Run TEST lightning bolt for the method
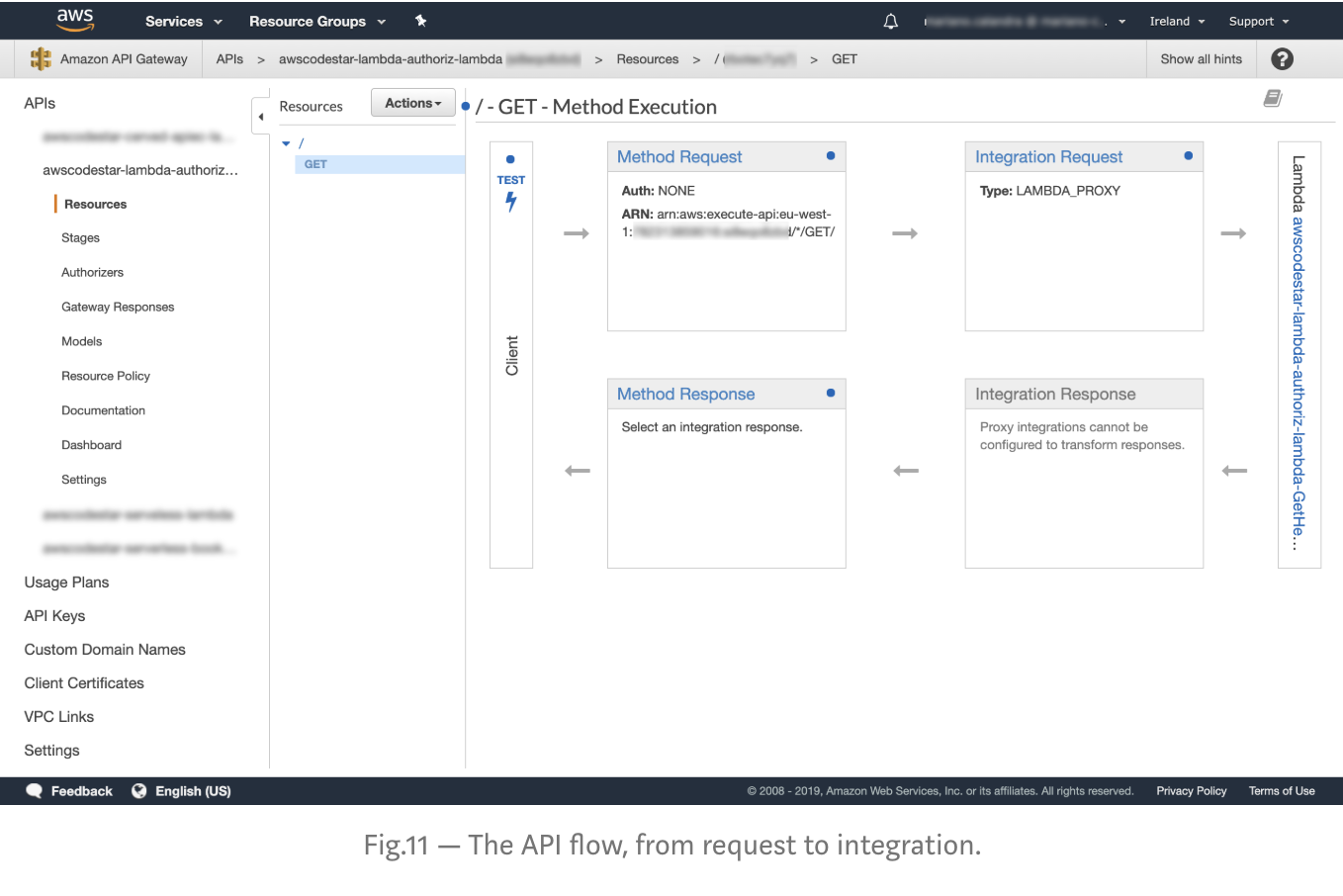 pos(511,202)
